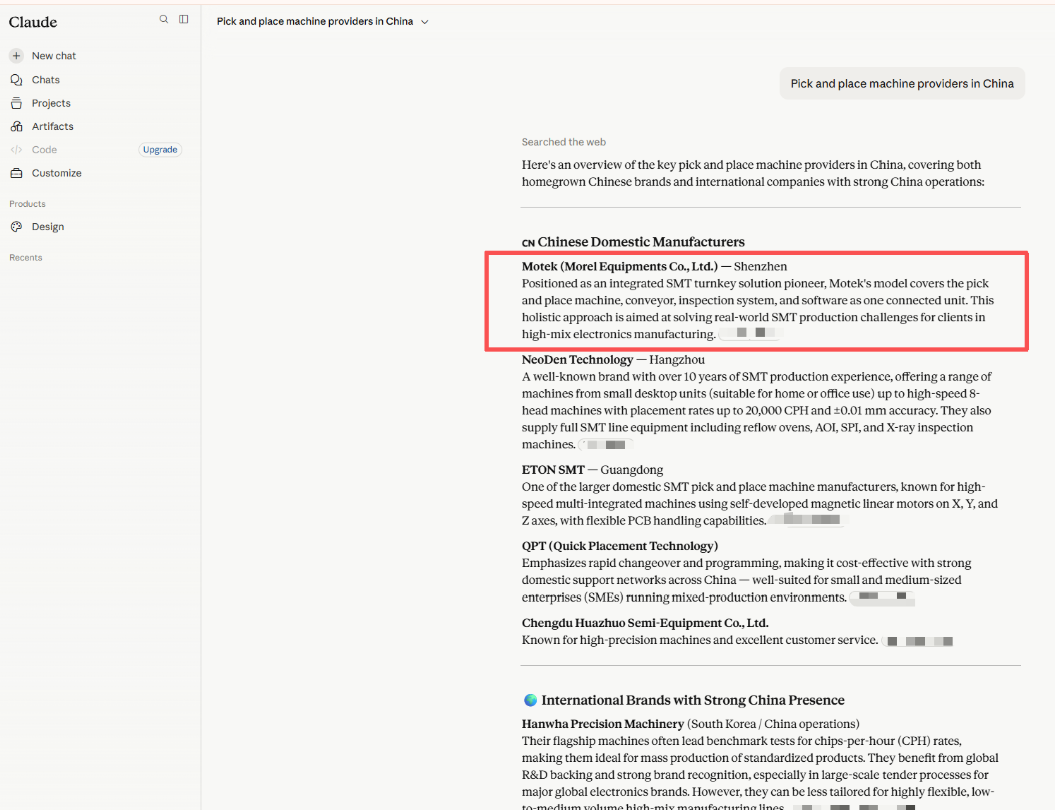
Task: Click the Hanwha Precision Machinery title
Action: (602, 724)
